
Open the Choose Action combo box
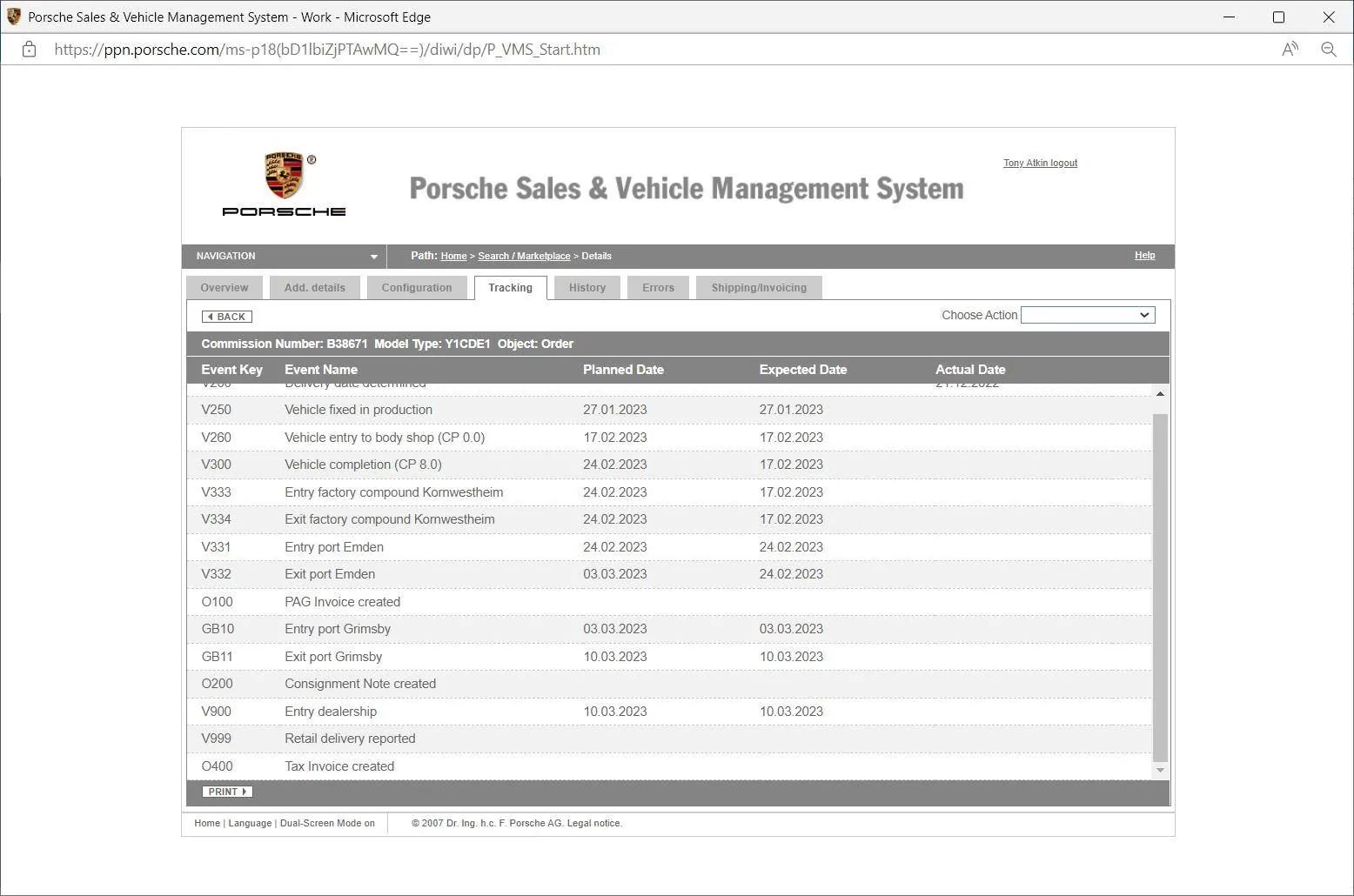[1088, 315]
